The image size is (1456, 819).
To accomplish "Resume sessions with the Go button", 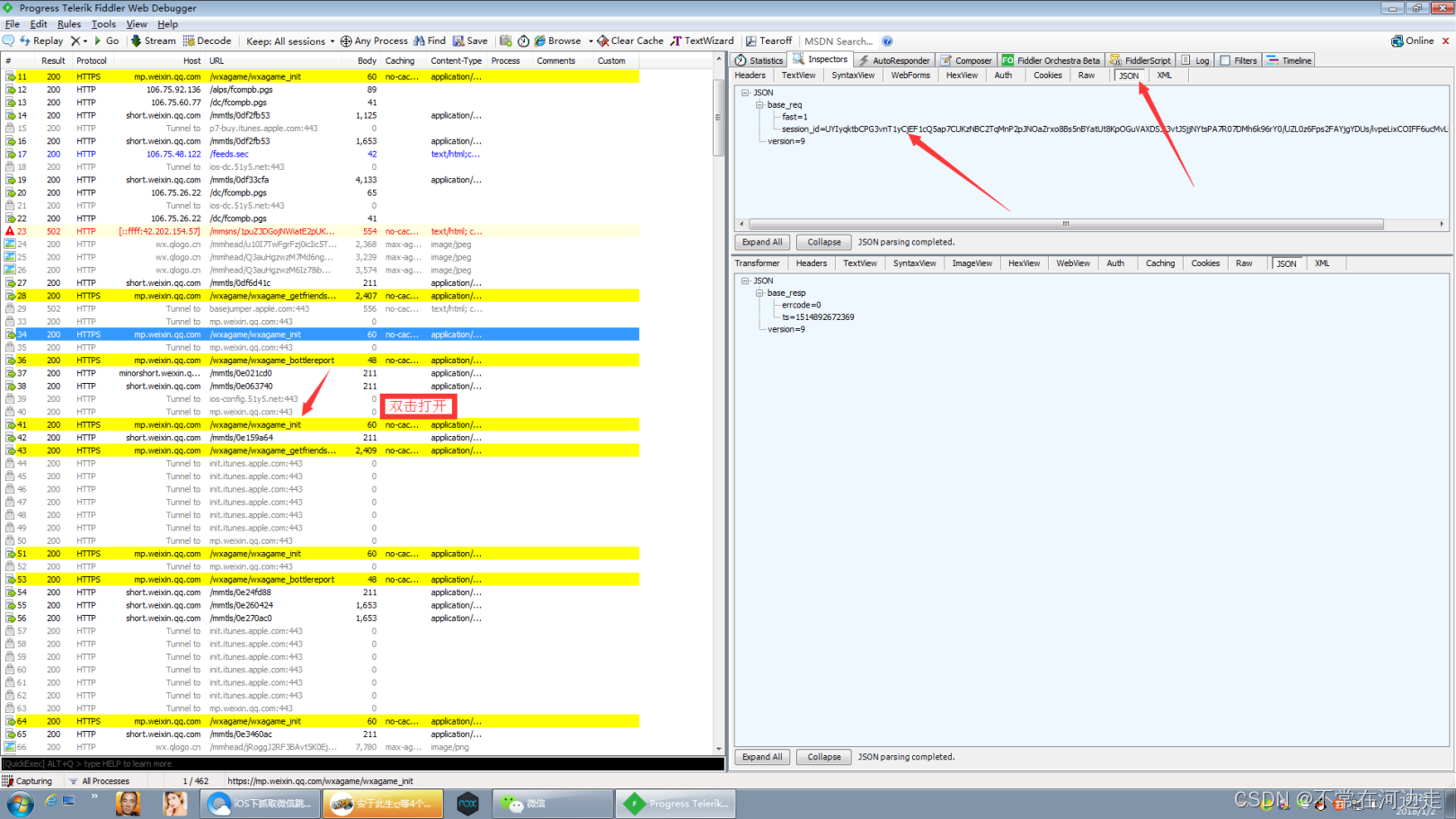I will (x=106, y=40).
